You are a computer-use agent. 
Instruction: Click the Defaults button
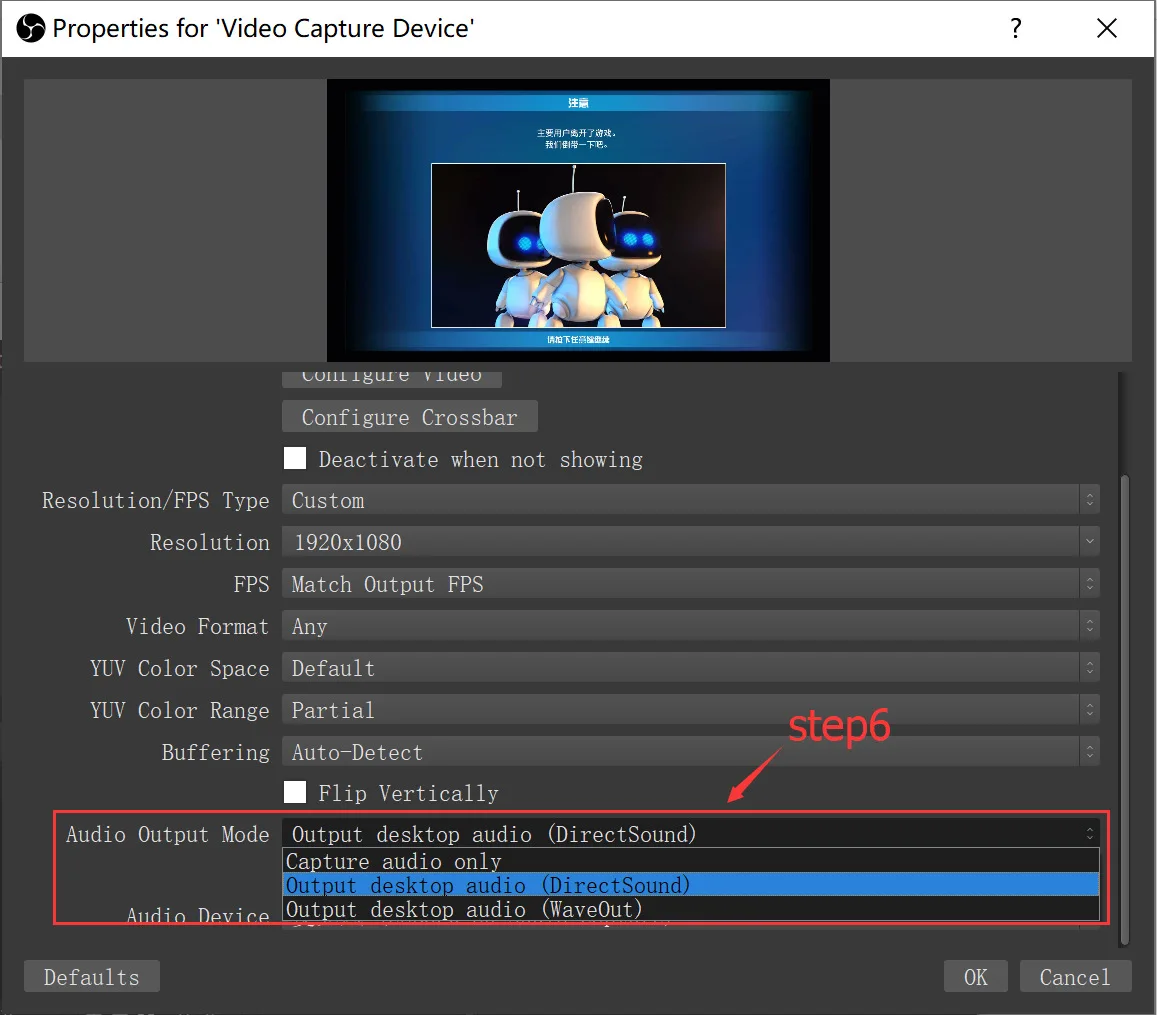coord(91,977)
